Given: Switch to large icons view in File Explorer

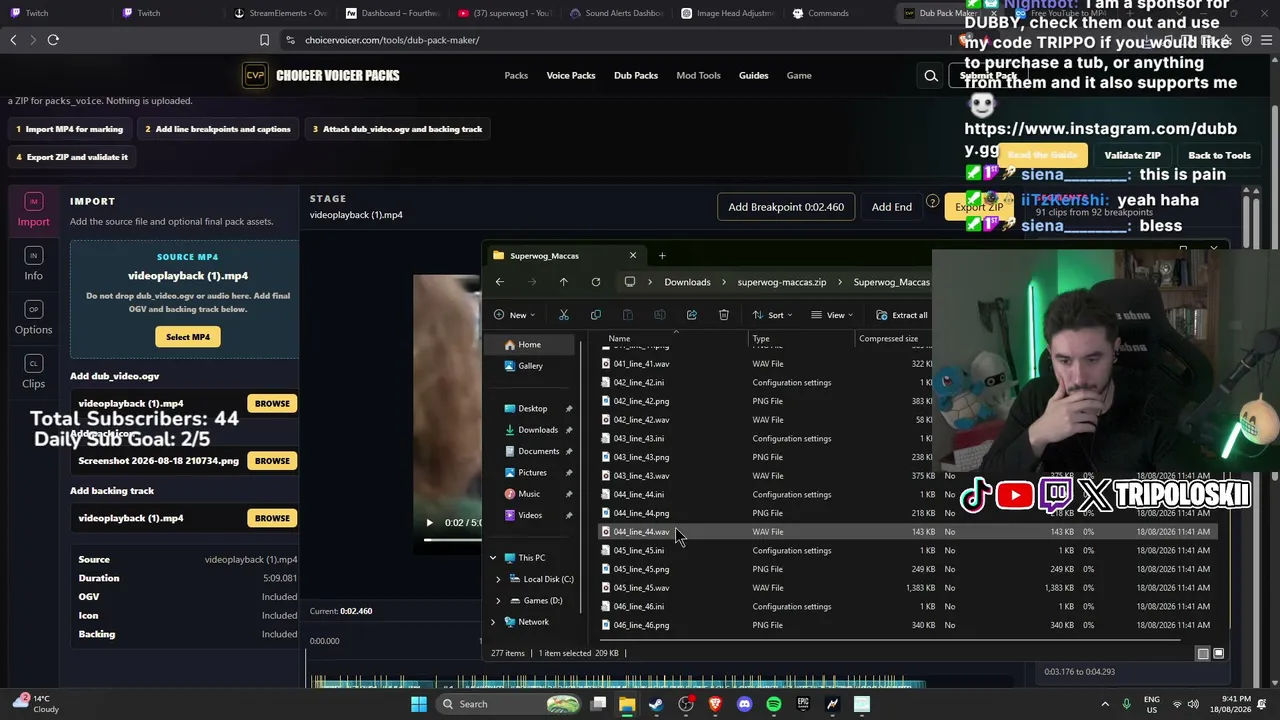Looking at the screenshot, I should (x=1218, y=654).
